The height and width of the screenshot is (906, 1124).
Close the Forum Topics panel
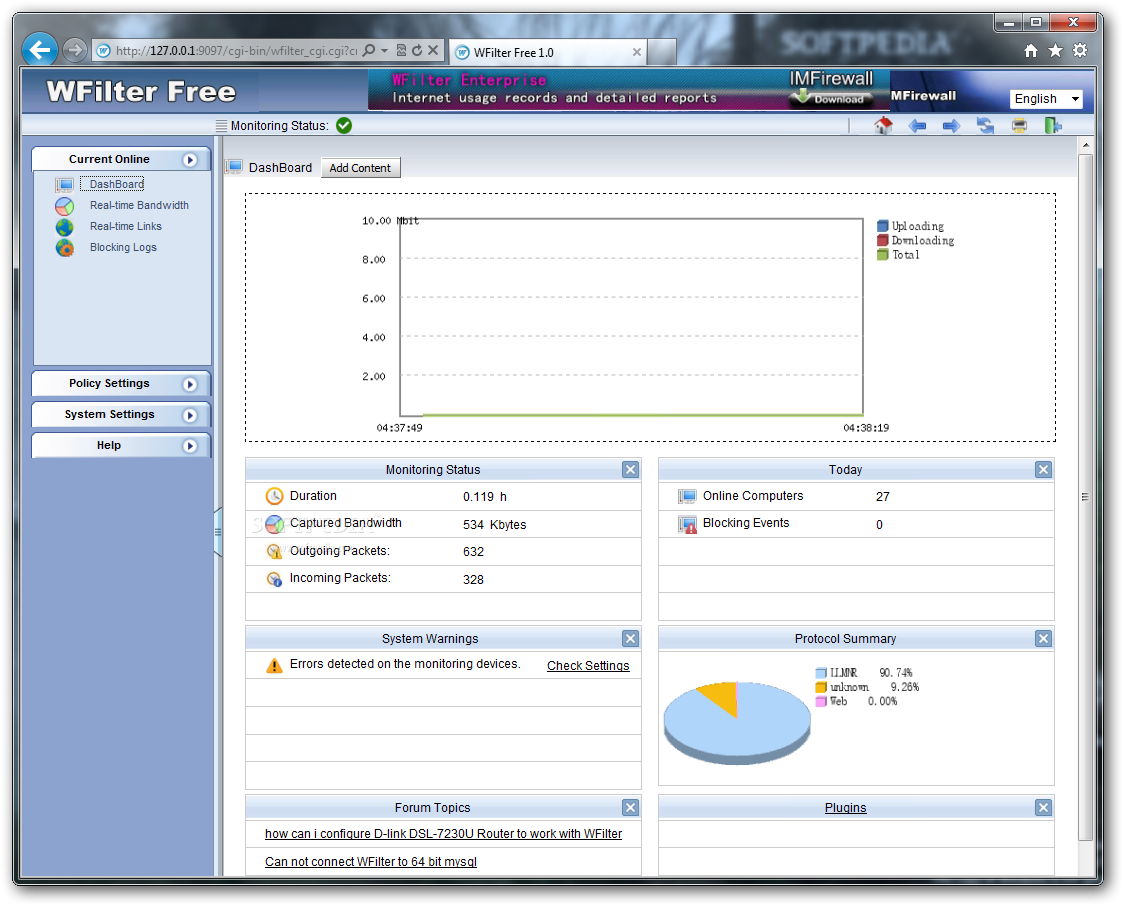coord(630,809)
